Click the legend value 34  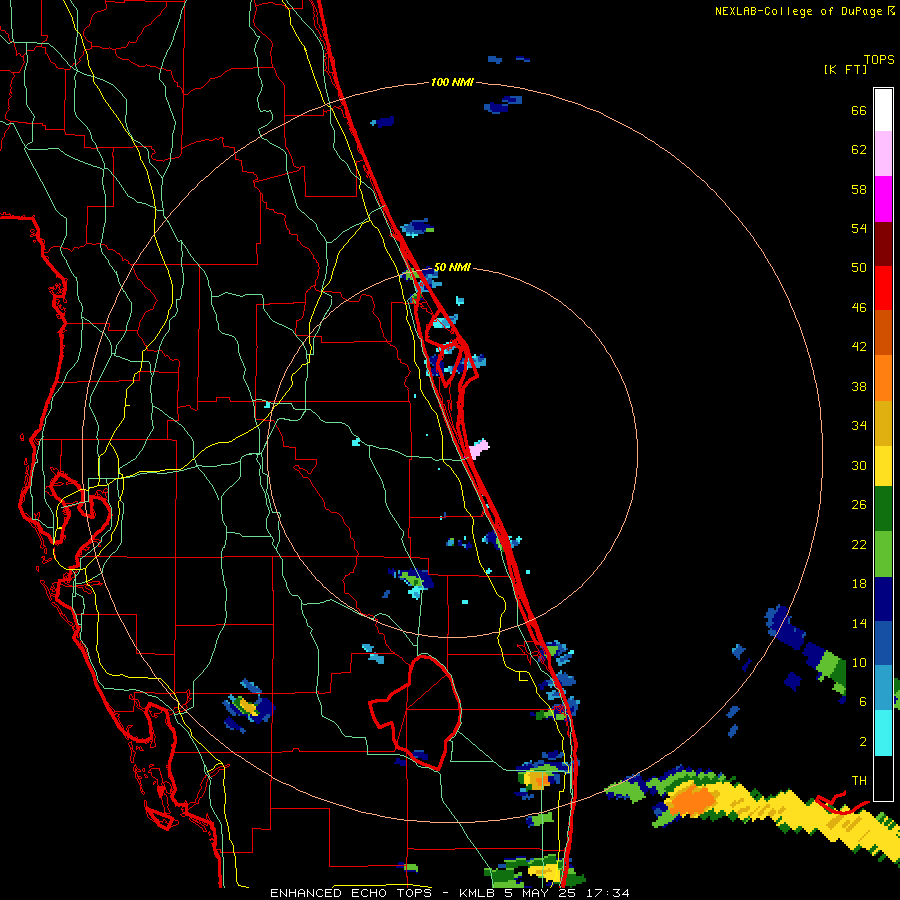tap(859, 426)
